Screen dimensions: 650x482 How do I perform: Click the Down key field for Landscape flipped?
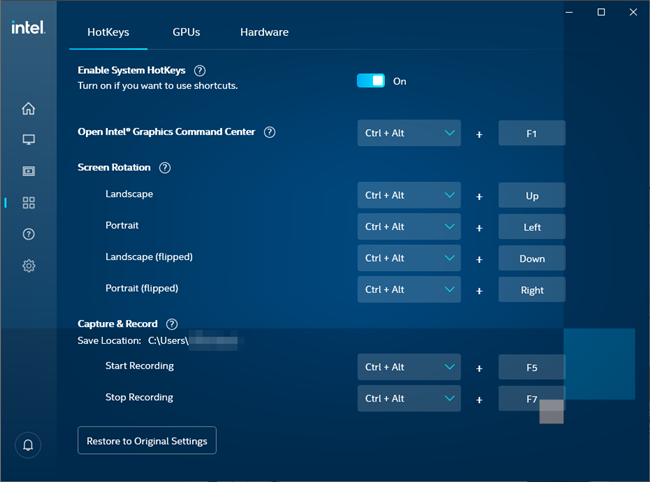(x=531, y=259)
